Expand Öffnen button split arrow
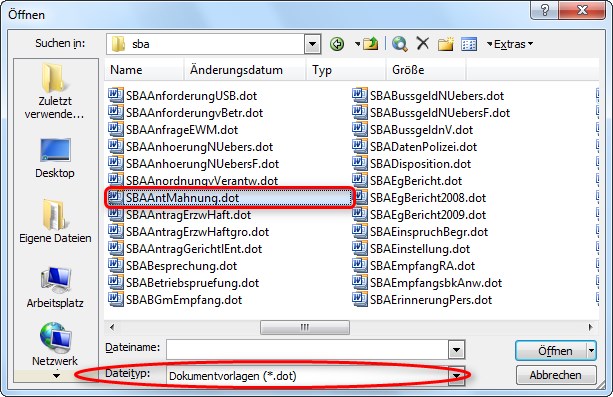This screenshot has width=613, height=397. tap(591, 350)
